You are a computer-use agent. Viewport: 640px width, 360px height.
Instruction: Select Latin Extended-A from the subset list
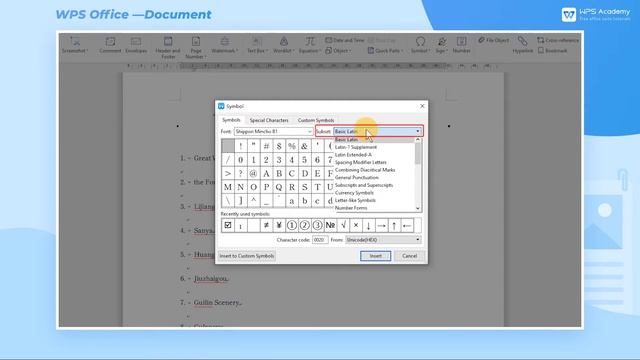pyautogui.click(x=353, y=155)
